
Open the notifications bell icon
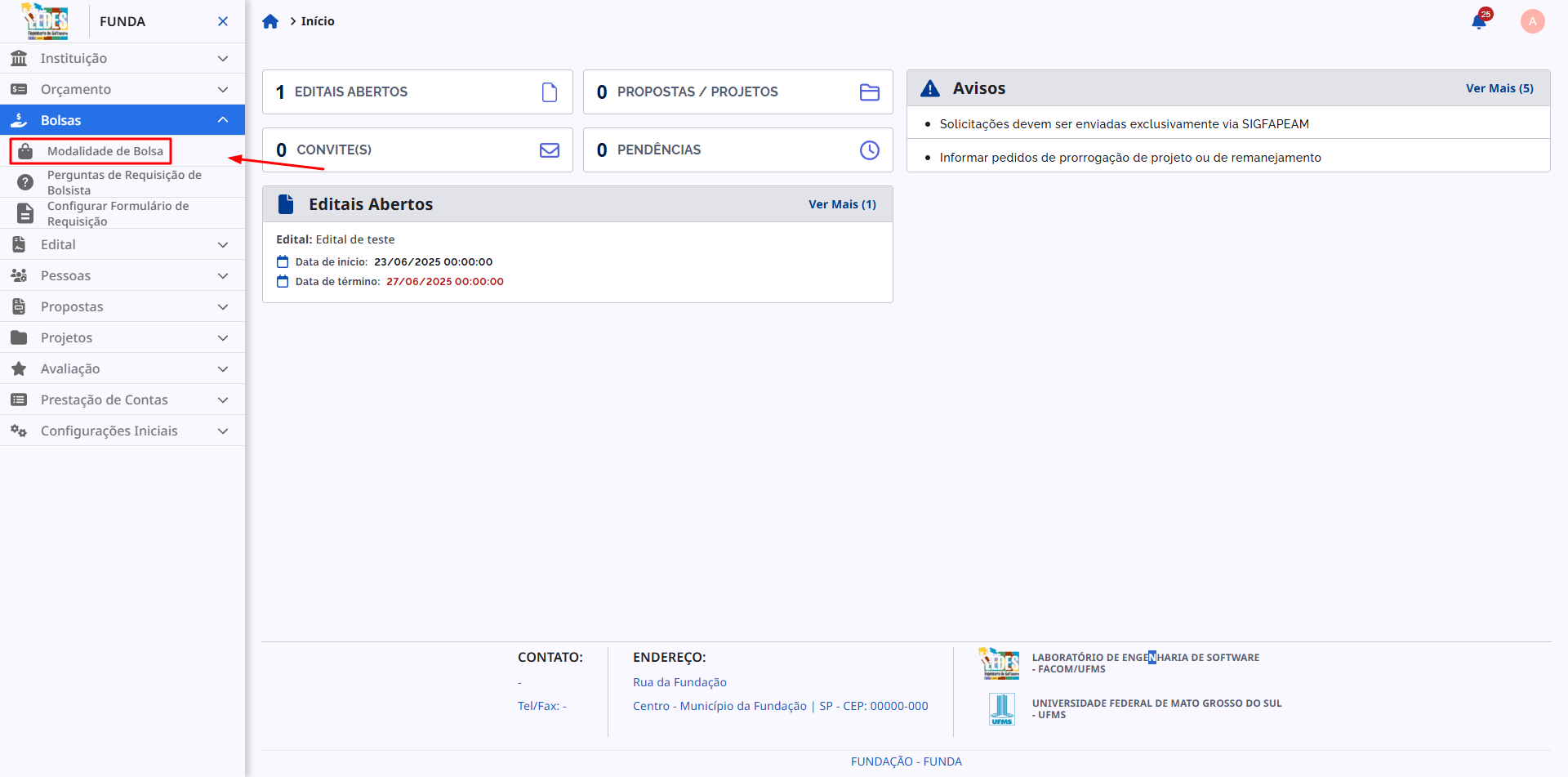(x=1479, y=21)
